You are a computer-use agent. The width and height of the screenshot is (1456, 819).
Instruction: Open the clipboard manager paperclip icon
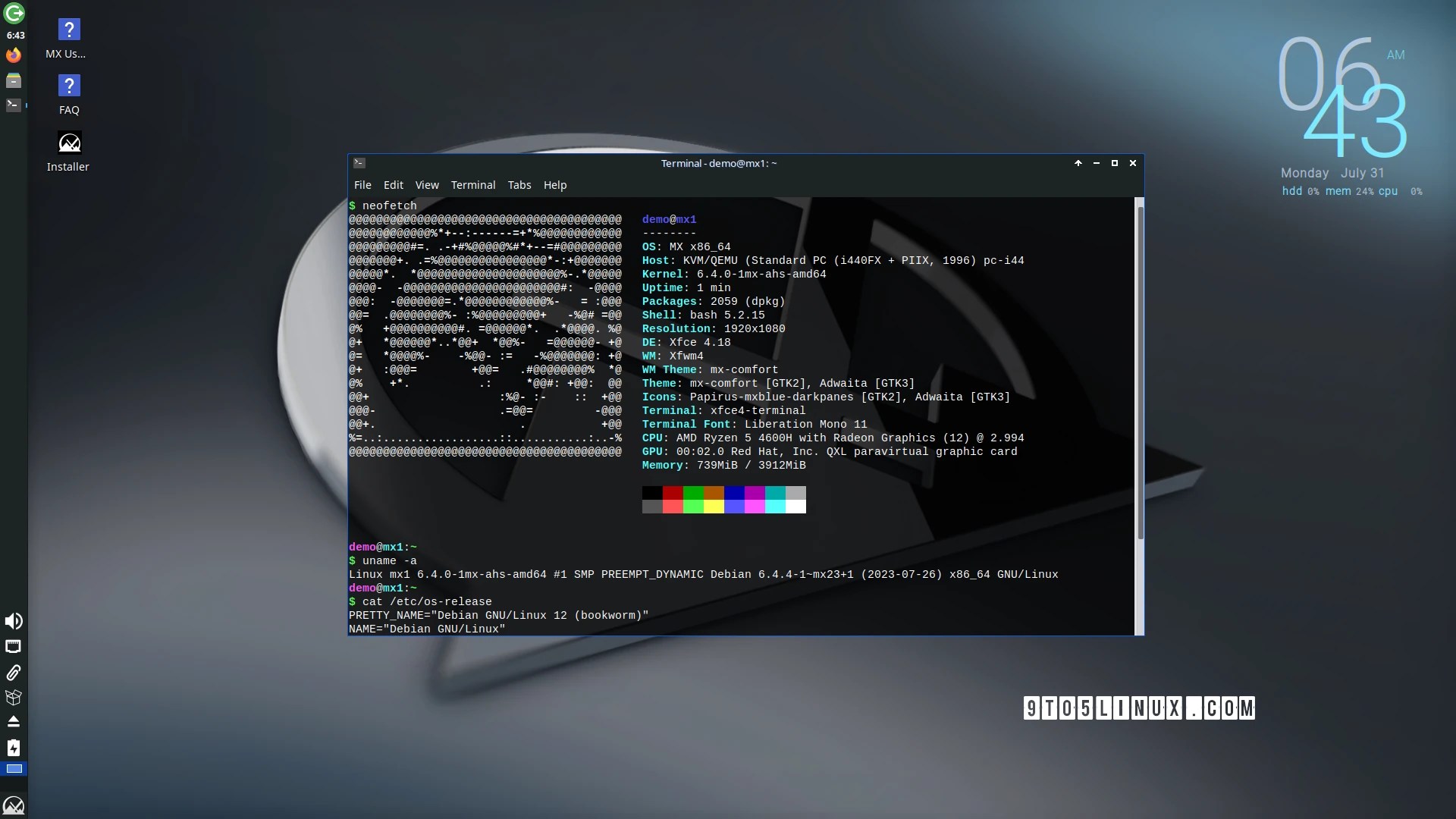(x=14, y=673)
